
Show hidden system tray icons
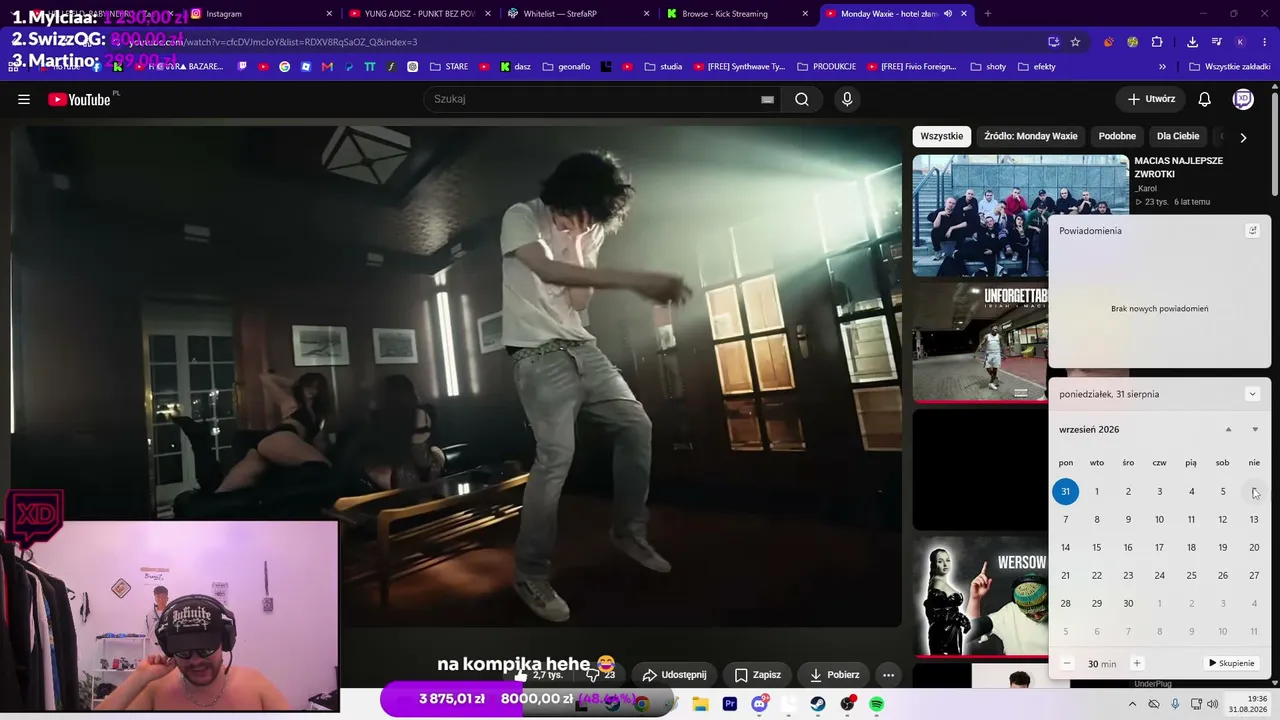pos(1133,704)
